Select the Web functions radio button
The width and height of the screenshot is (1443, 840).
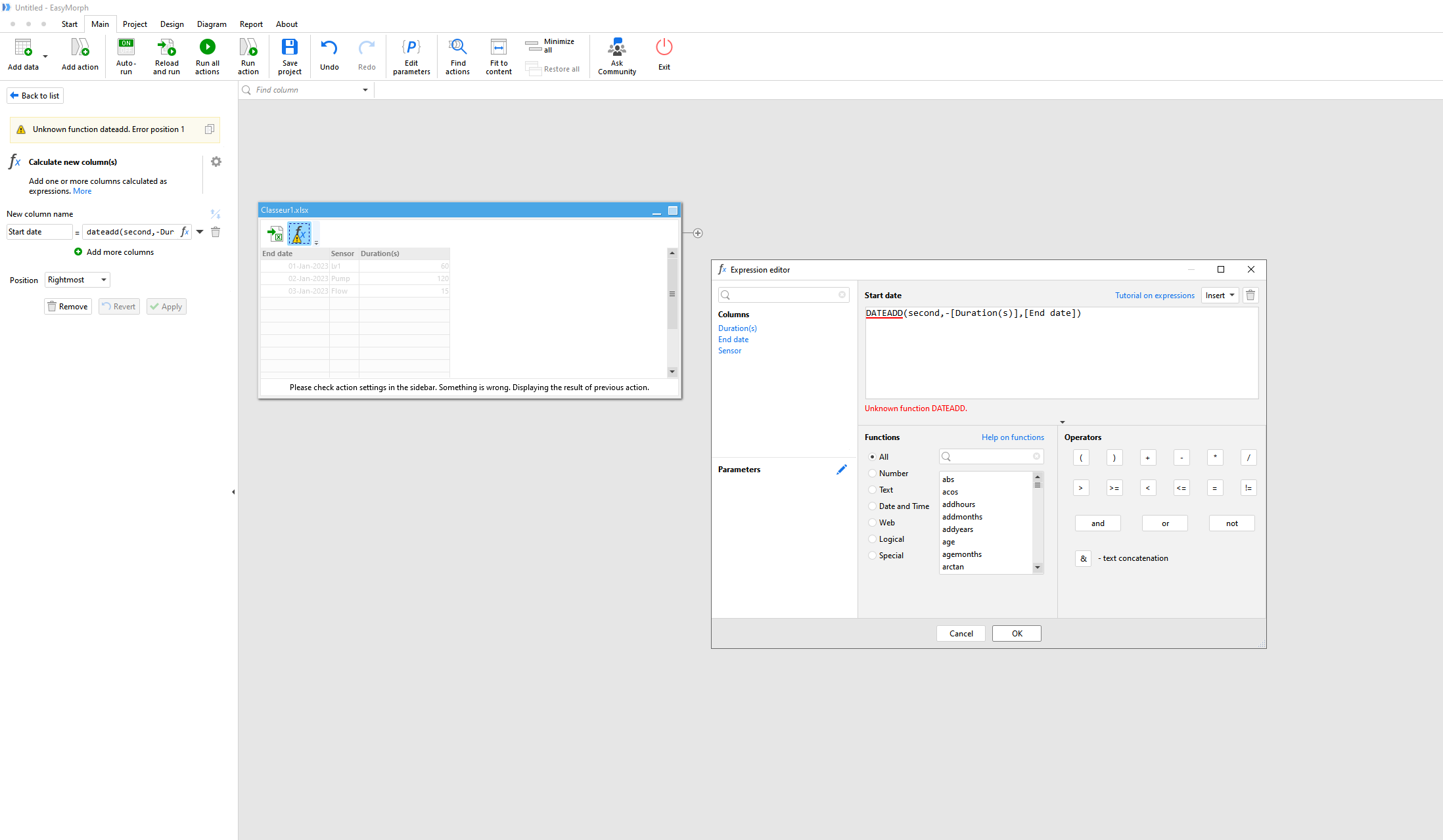coord(872,523)
